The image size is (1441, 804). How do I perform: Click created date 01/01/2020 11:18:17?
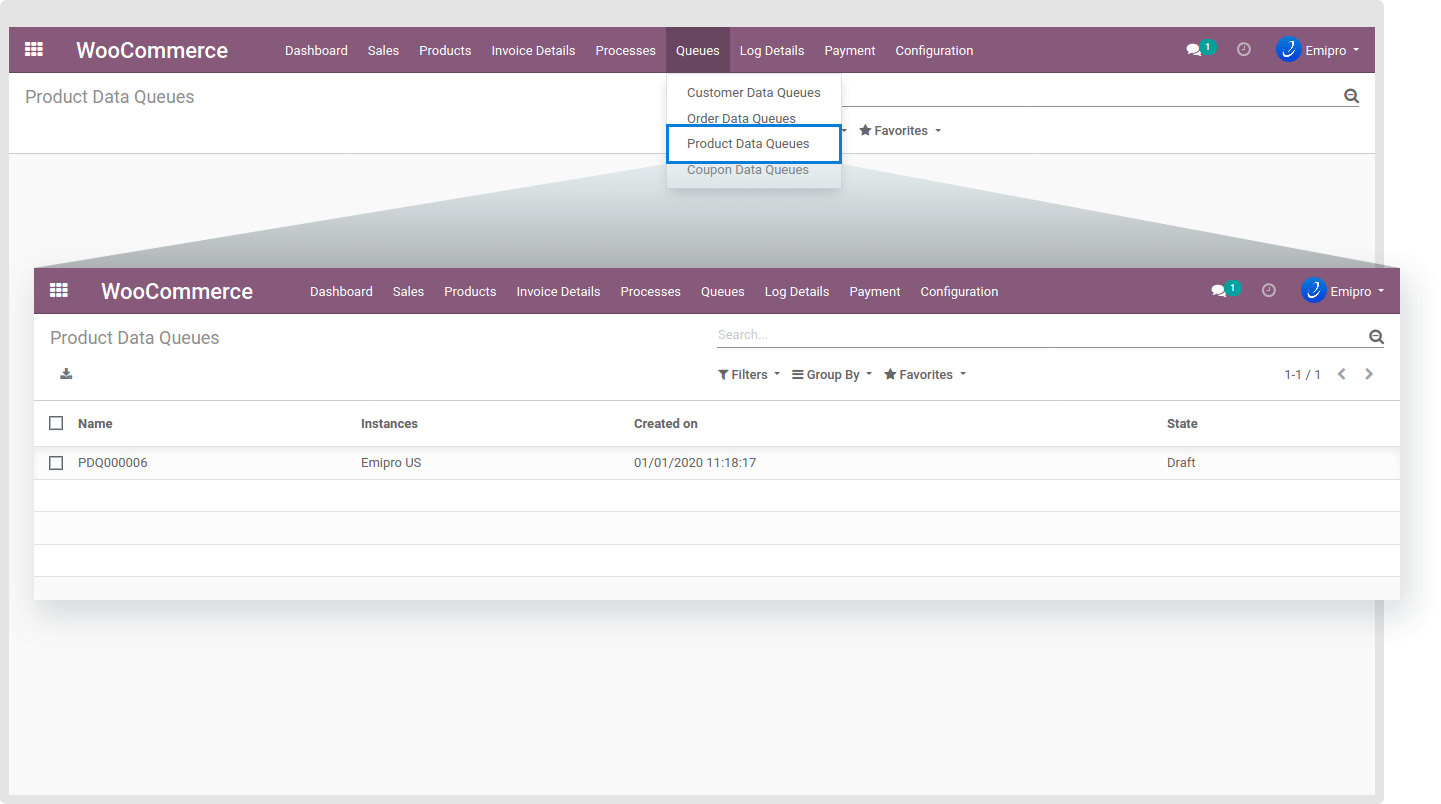pyautogui.click(x=695, y=463)
